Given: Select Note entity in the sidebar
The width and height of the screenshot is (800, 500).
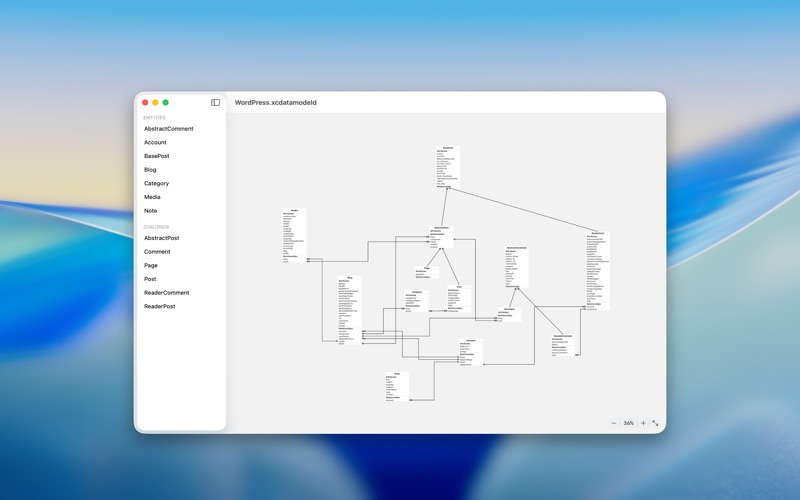Looking at the screenshot, I should [x=150, y=211].
